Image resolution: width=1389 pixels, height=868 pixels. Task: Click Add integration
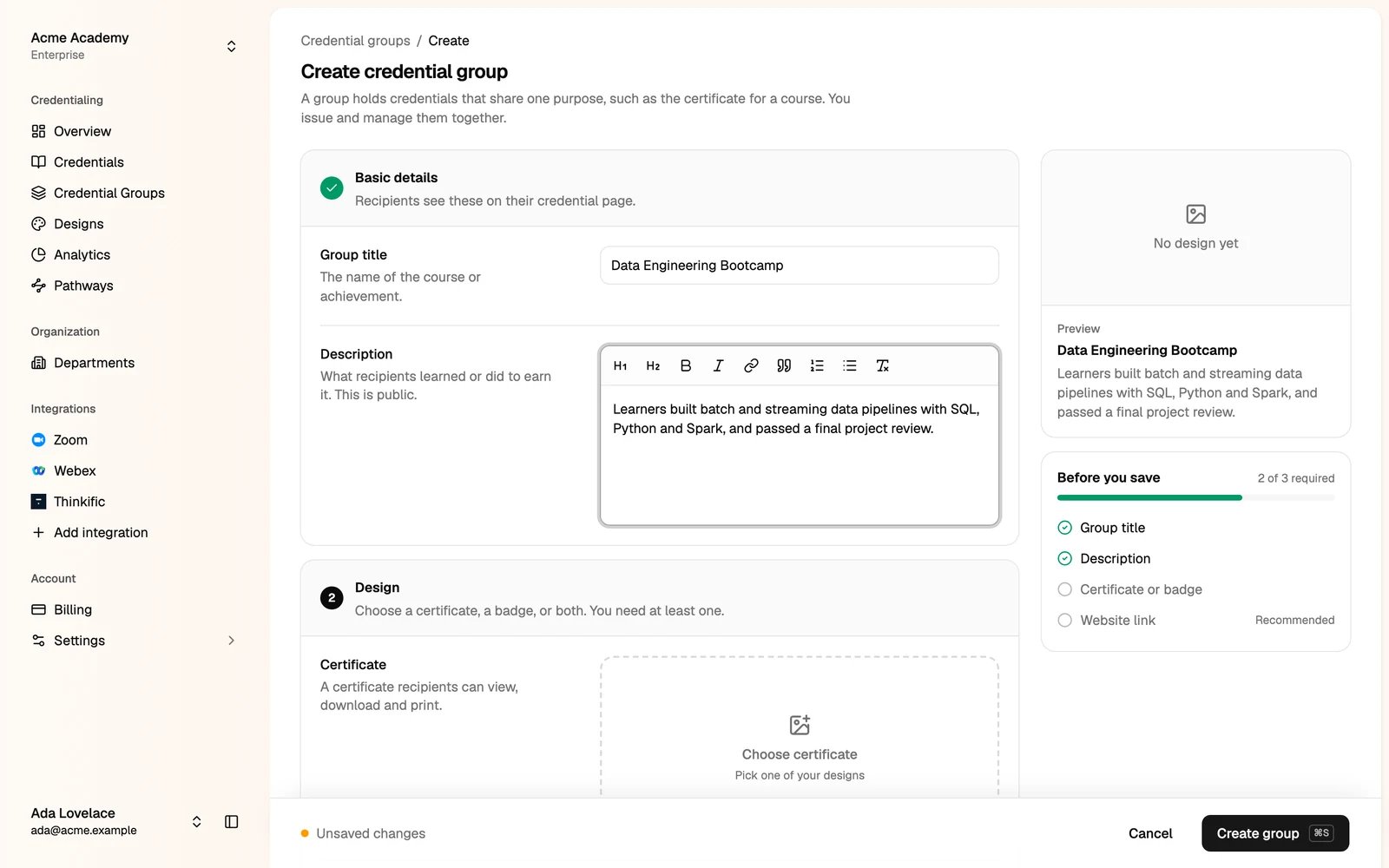(x=135, y=532)
